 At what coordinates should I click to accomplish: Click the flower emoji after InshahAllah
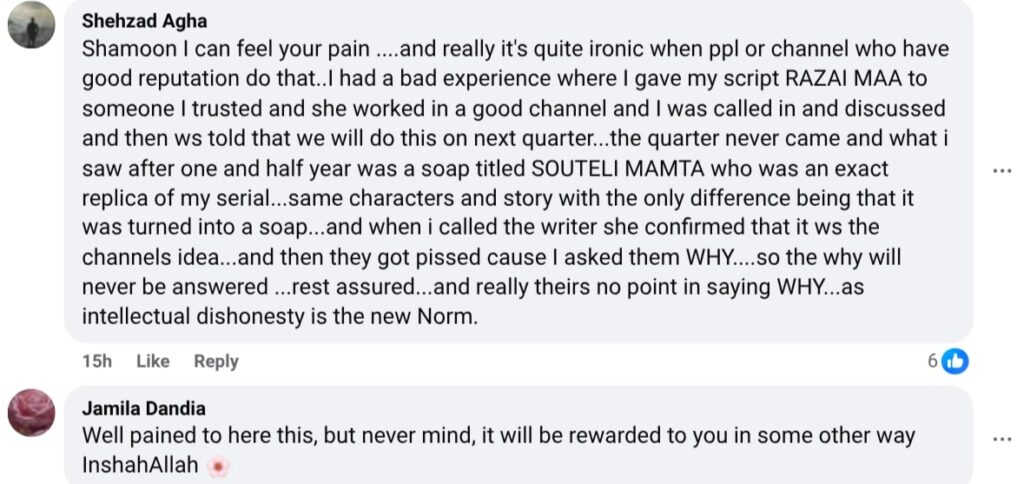click(217, 467)
